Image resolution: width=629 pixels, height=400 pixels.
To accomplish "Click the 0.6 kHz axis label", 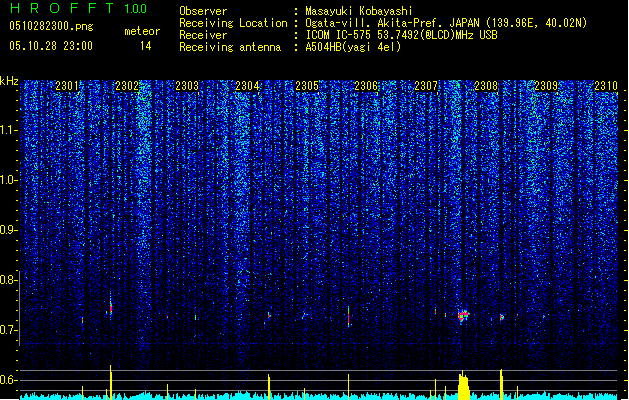I will 9,380.
